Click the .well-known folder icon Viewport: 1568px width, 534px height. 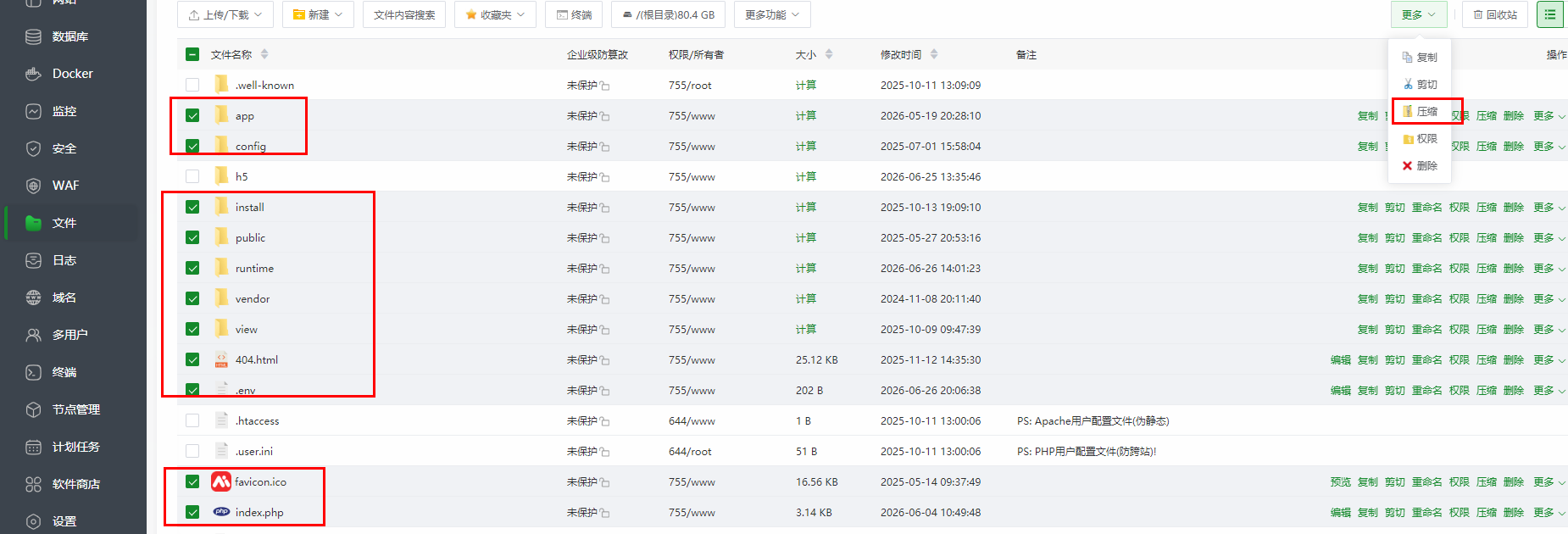point(221,84)
